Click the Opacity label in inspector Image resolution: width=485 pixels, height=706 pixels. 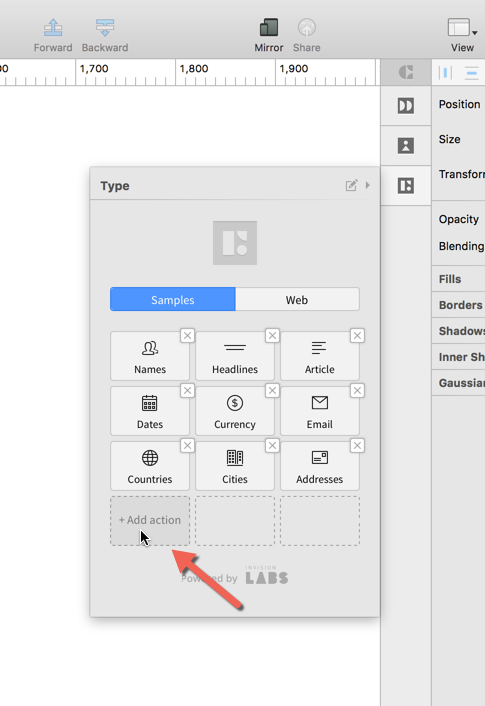459,219
